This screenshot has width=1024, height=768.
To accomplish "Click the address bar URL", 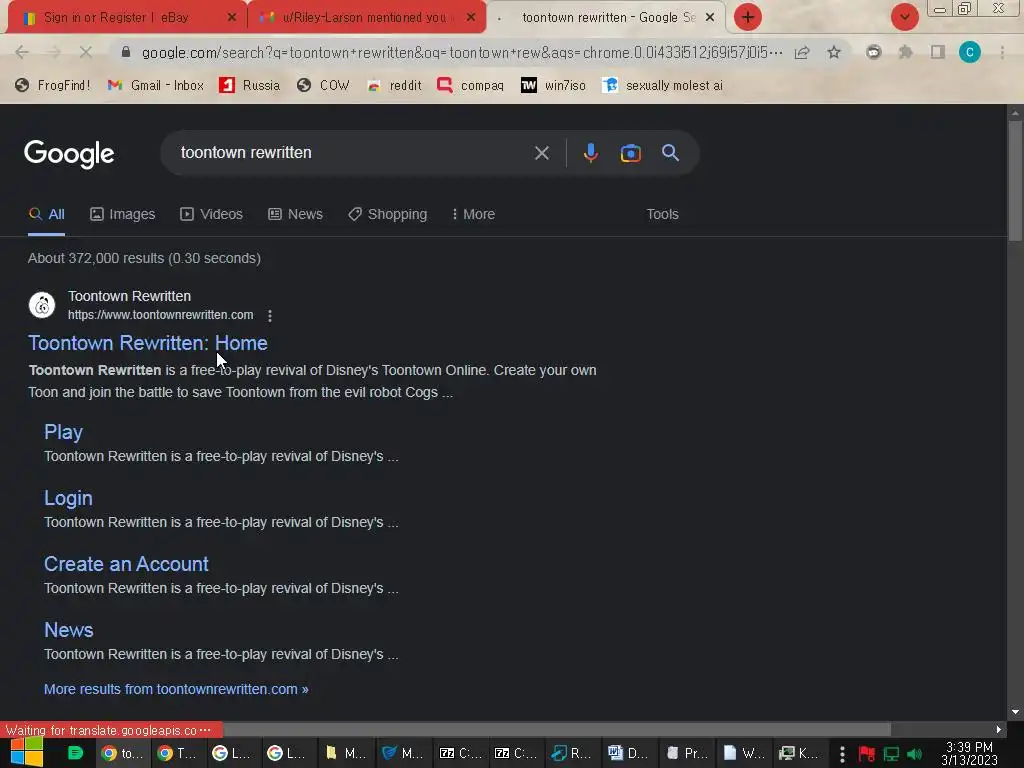I will 461,52.
